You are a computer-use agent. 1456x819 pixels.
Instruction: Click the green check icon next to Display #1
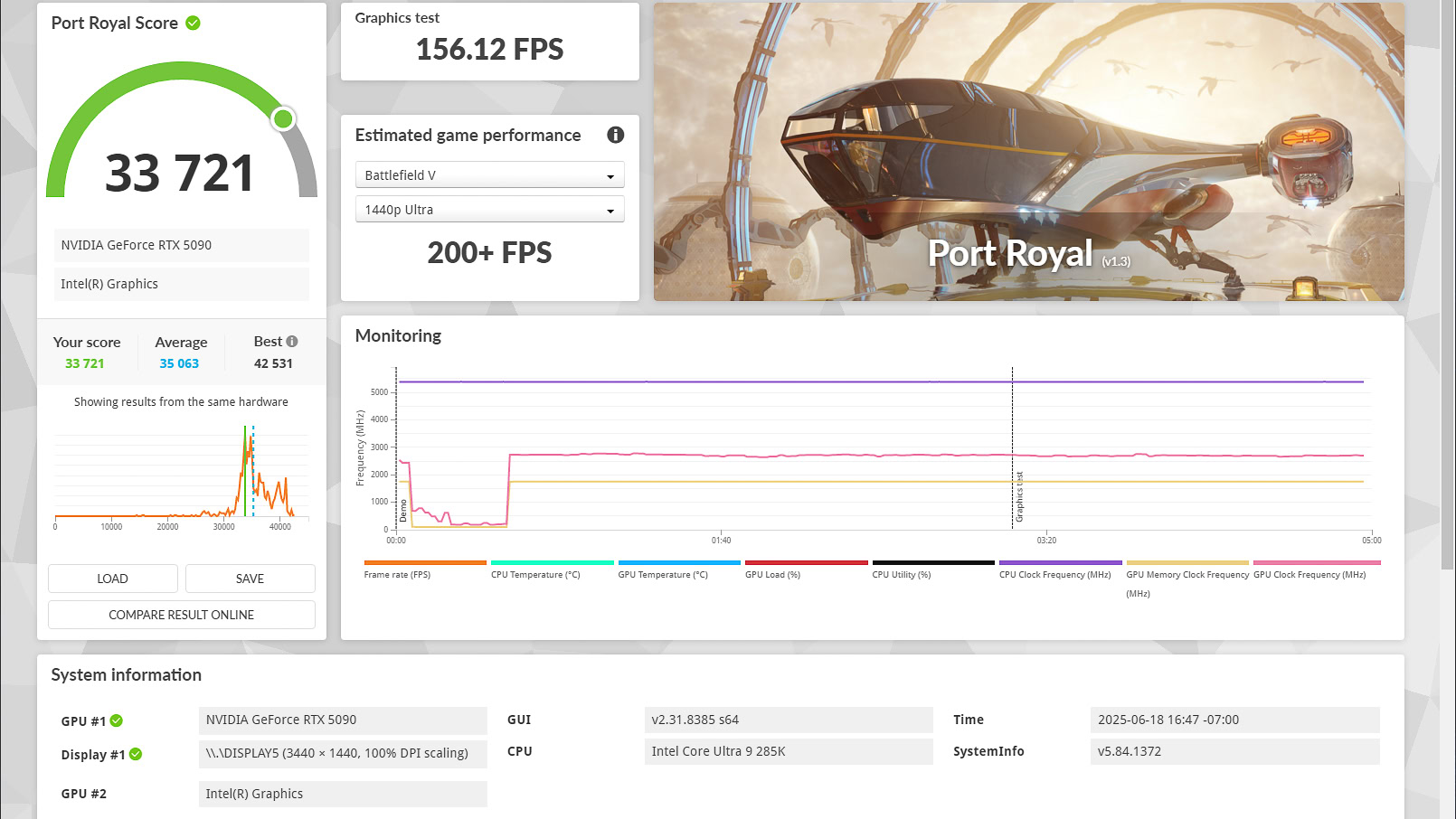[x=136, y=754]
